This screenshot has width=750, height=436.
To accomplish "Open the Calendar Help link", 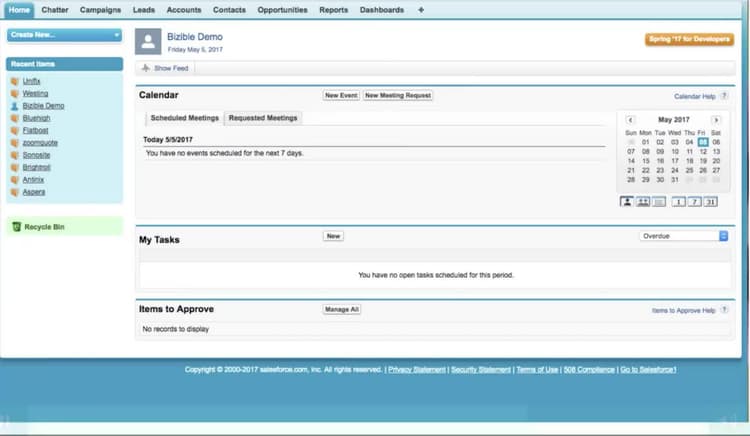I will point(695,97).
